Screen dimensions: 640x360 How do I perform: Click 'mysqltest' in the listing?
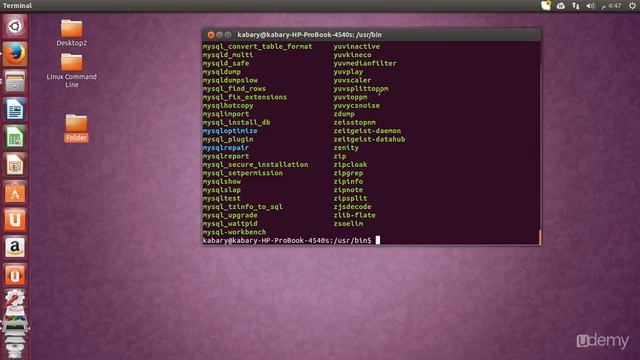(222, 198)
